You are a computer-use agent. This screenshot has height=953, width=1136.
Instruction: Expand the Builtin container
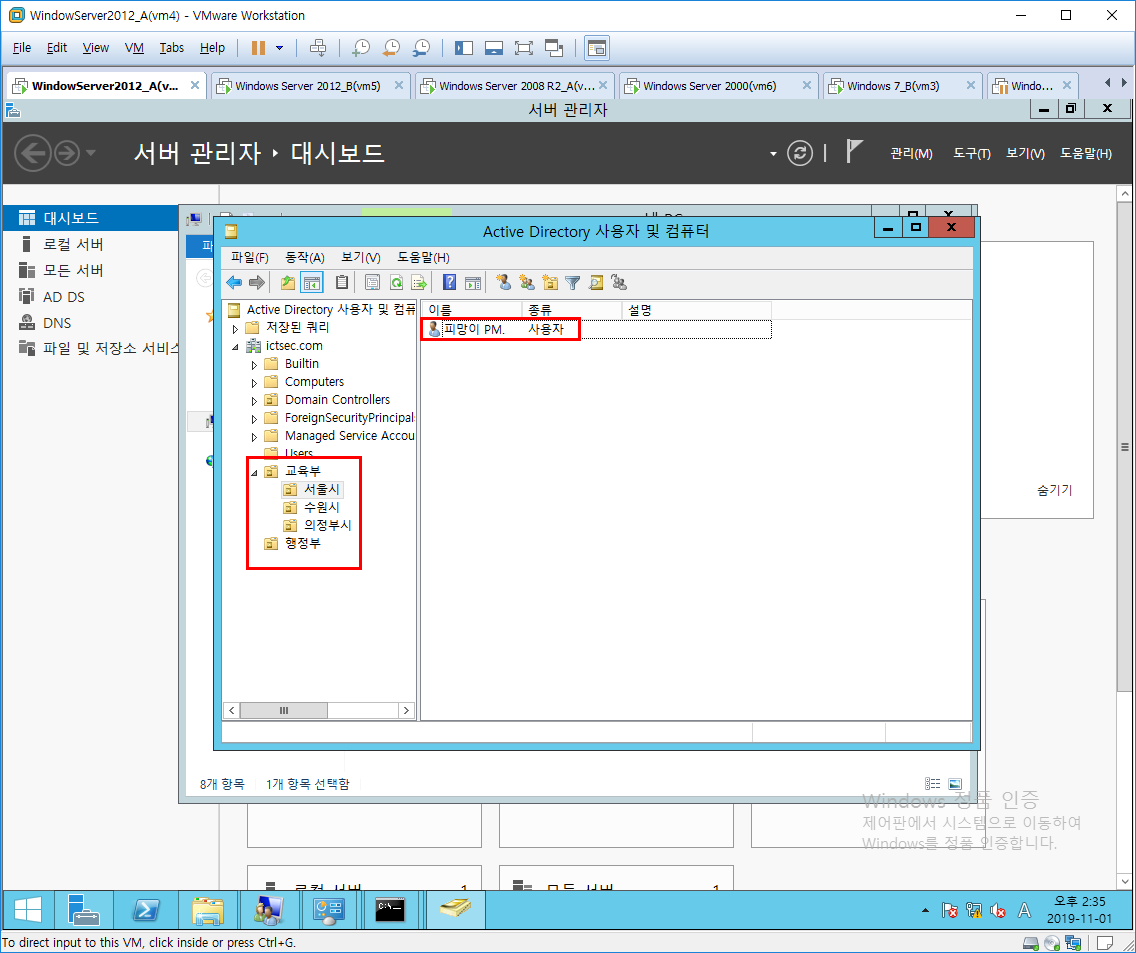click(254, 365)
